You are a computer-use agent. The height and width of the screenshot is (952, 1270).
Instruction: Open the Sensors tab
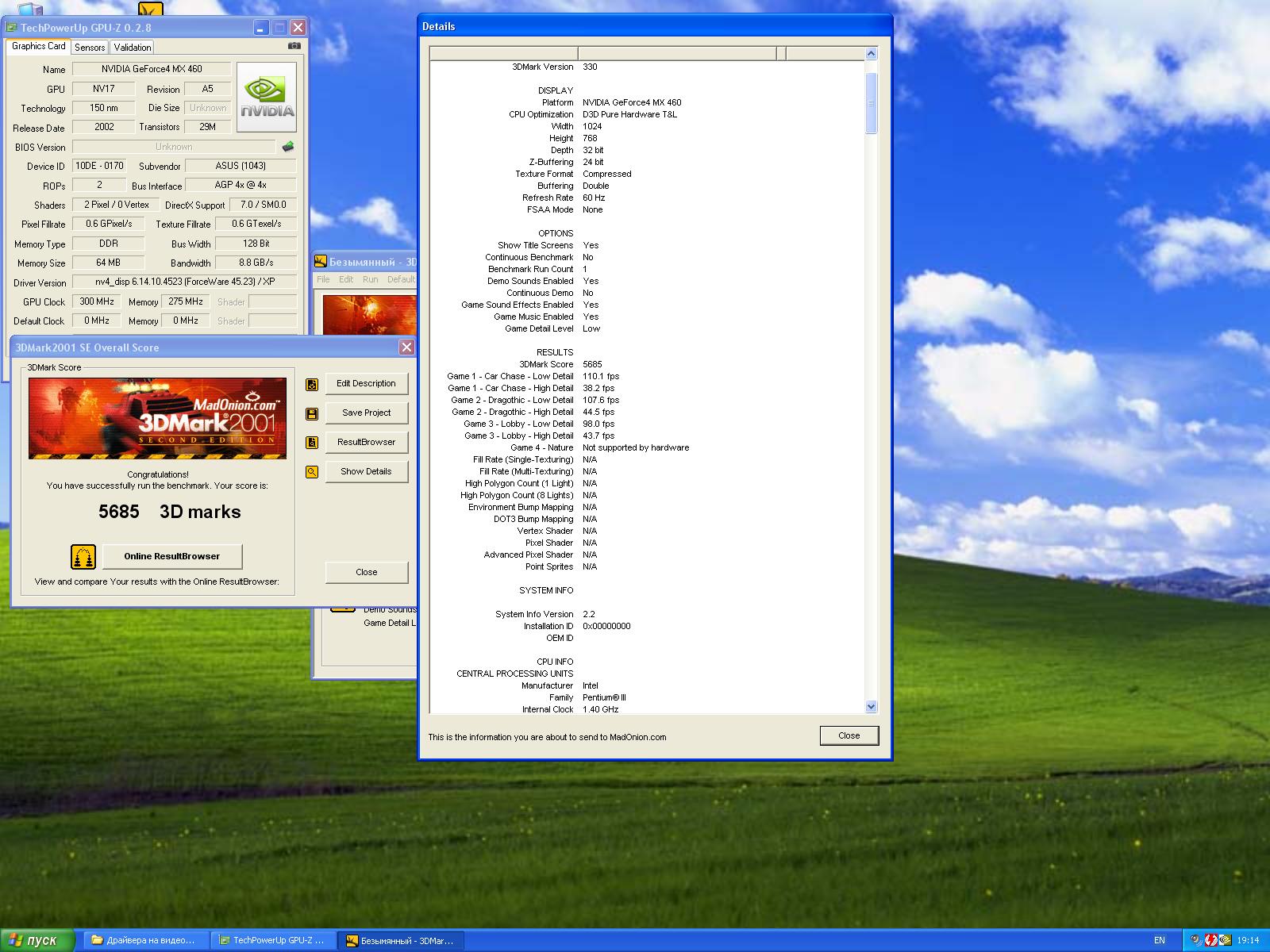point(90,48)
